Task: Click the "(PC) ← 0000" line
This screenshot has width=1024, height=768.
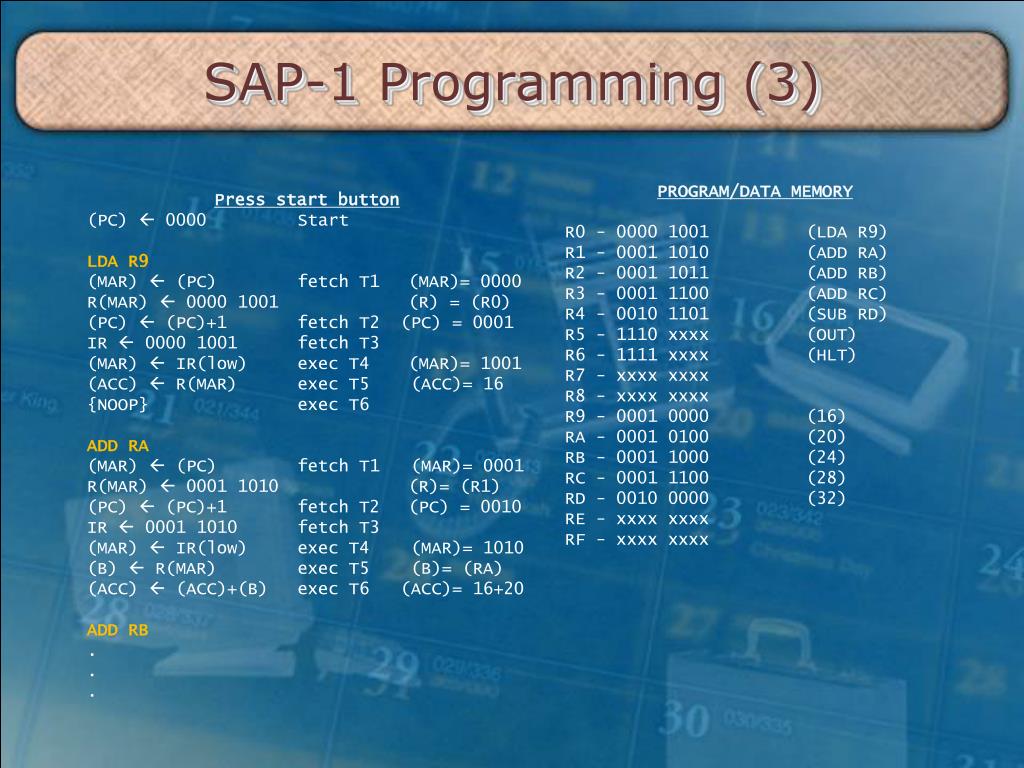Action: [x=147, y=220]
